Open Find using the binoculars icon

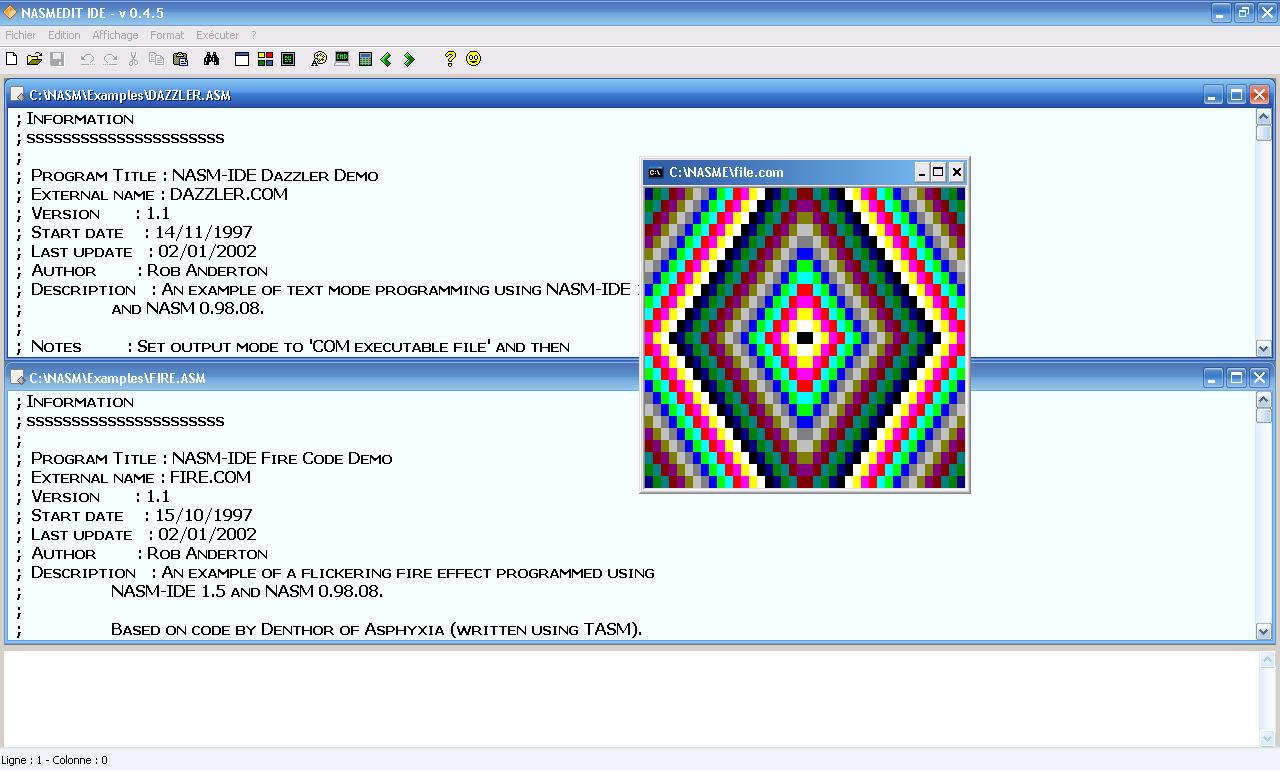coord(211,59)
